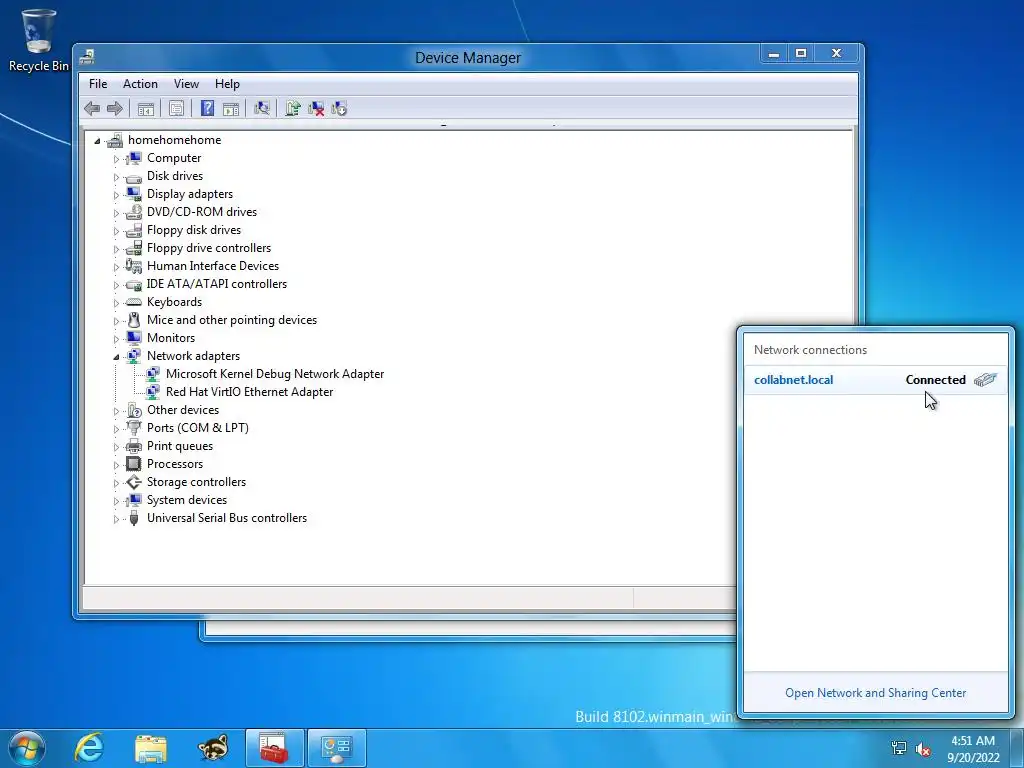Select Microsoft Kernel Debug Network Adapter
Screen dimensions: 1024x768
coord(275,374)
